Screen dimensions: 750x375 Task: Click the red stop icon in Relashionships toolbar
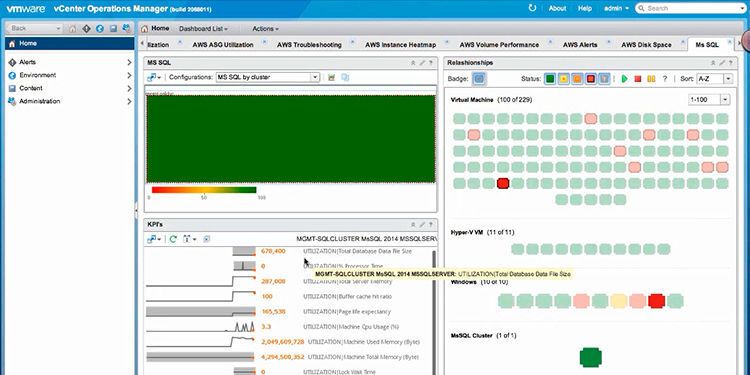pos(638,79)
